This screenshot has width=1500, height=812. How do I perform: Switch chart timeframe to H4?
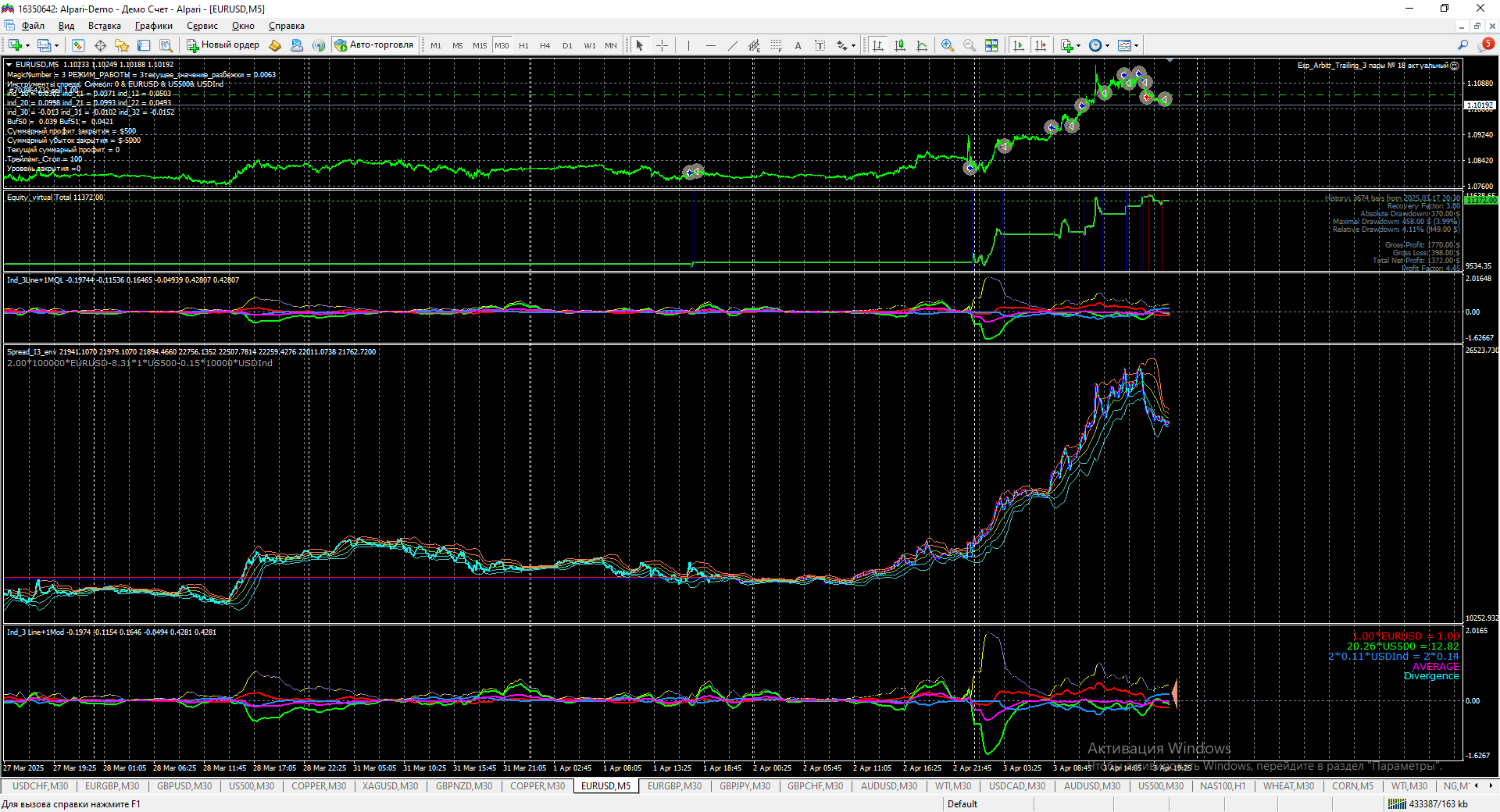[545, 45]
